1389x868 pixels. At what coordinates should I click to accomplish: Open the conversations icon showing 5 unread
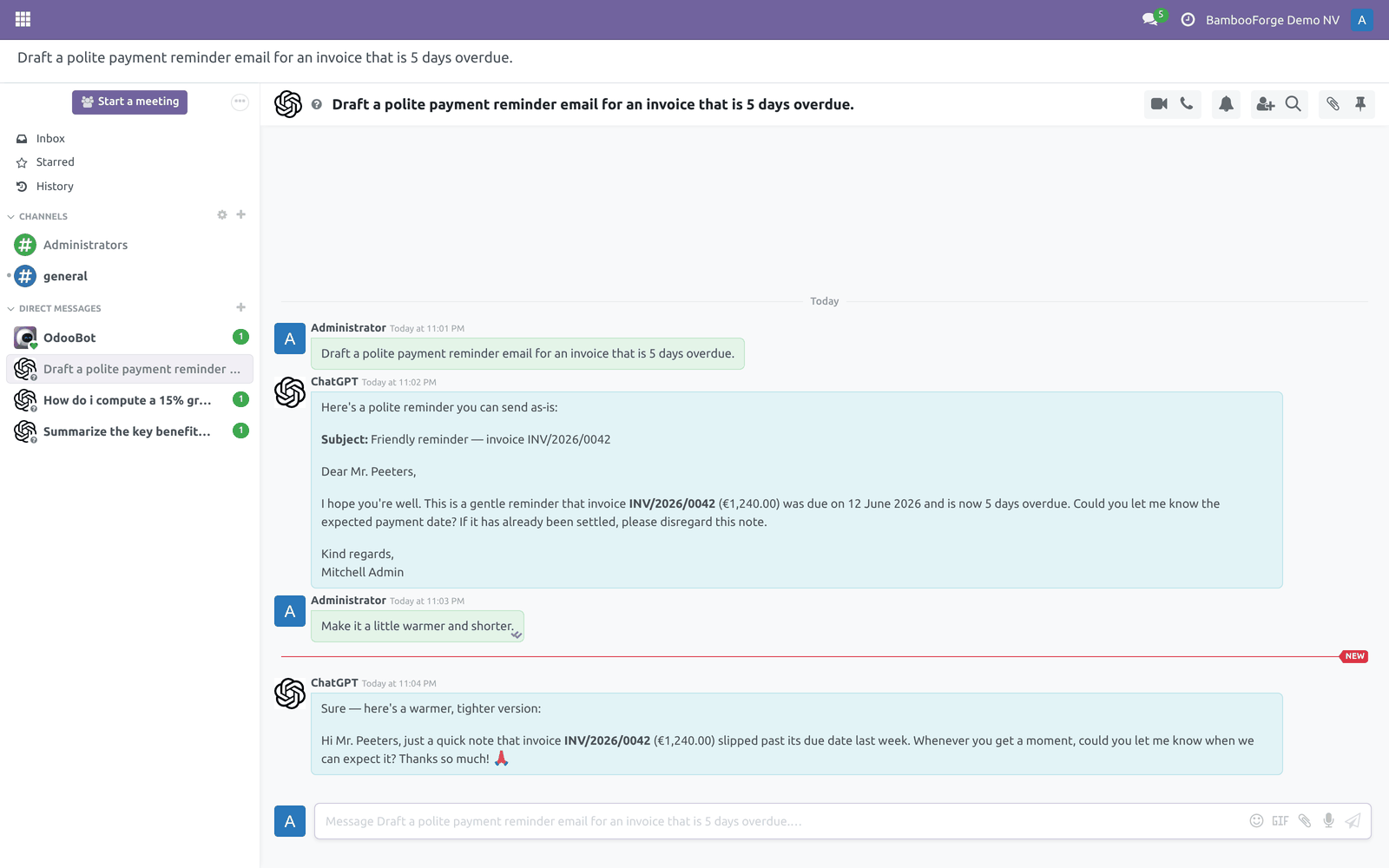click(1154, 19)
